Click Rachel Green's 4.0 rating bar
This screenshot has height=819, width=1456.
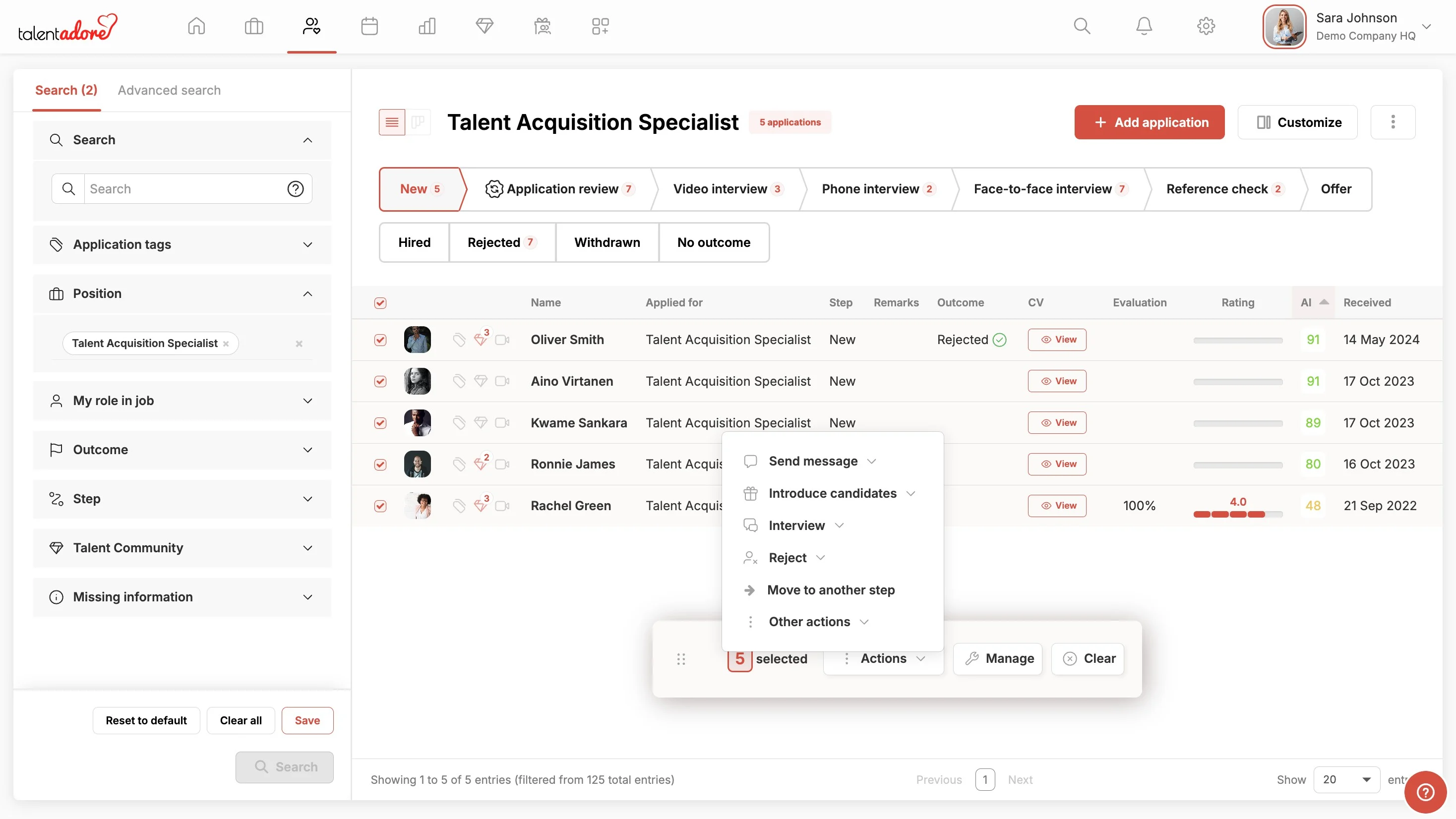(1237, 514)
